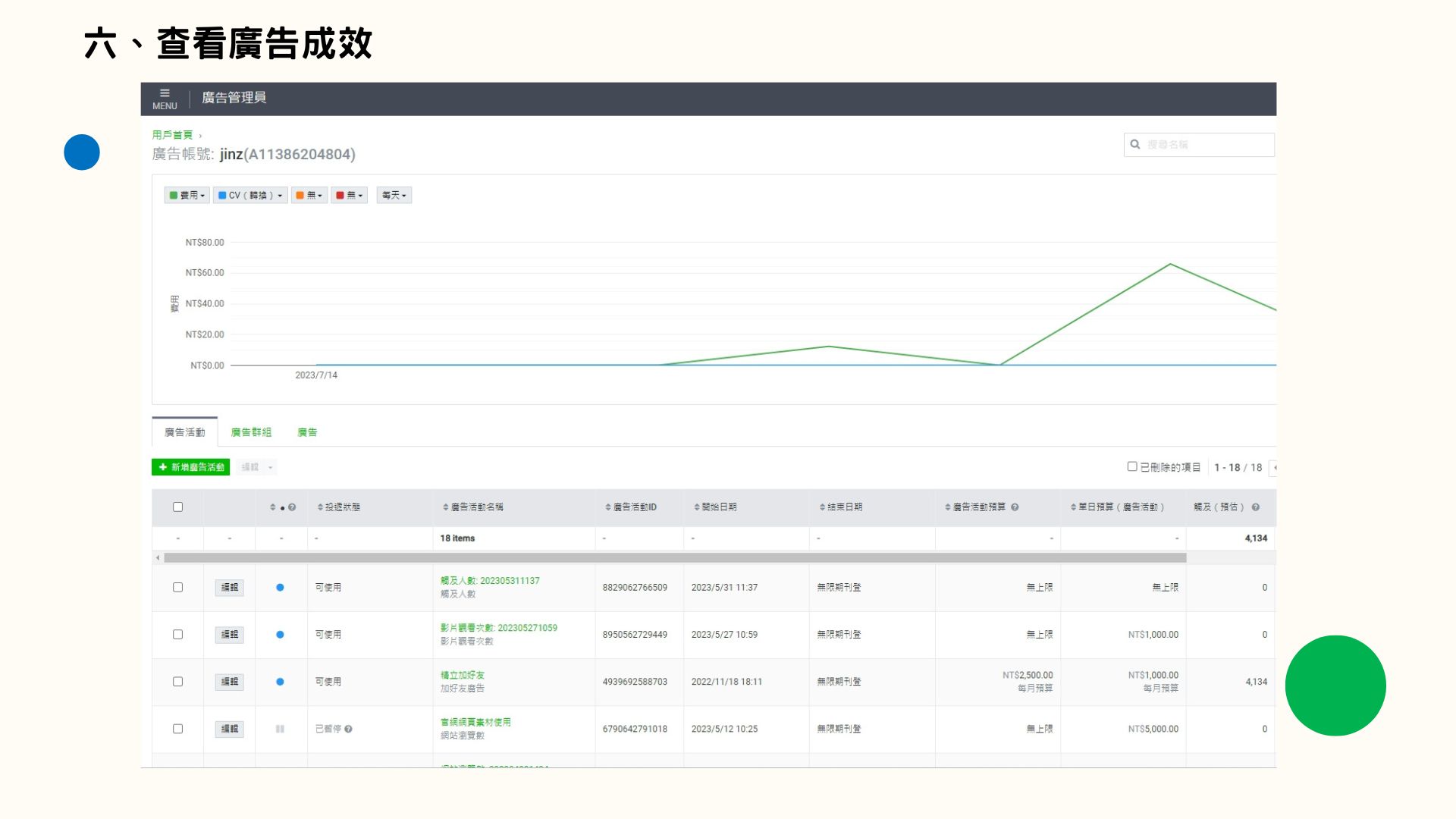Click the 搜尋名稱 search field
The width and height of the screenshot is (1456, 819).
(1199, 145)
